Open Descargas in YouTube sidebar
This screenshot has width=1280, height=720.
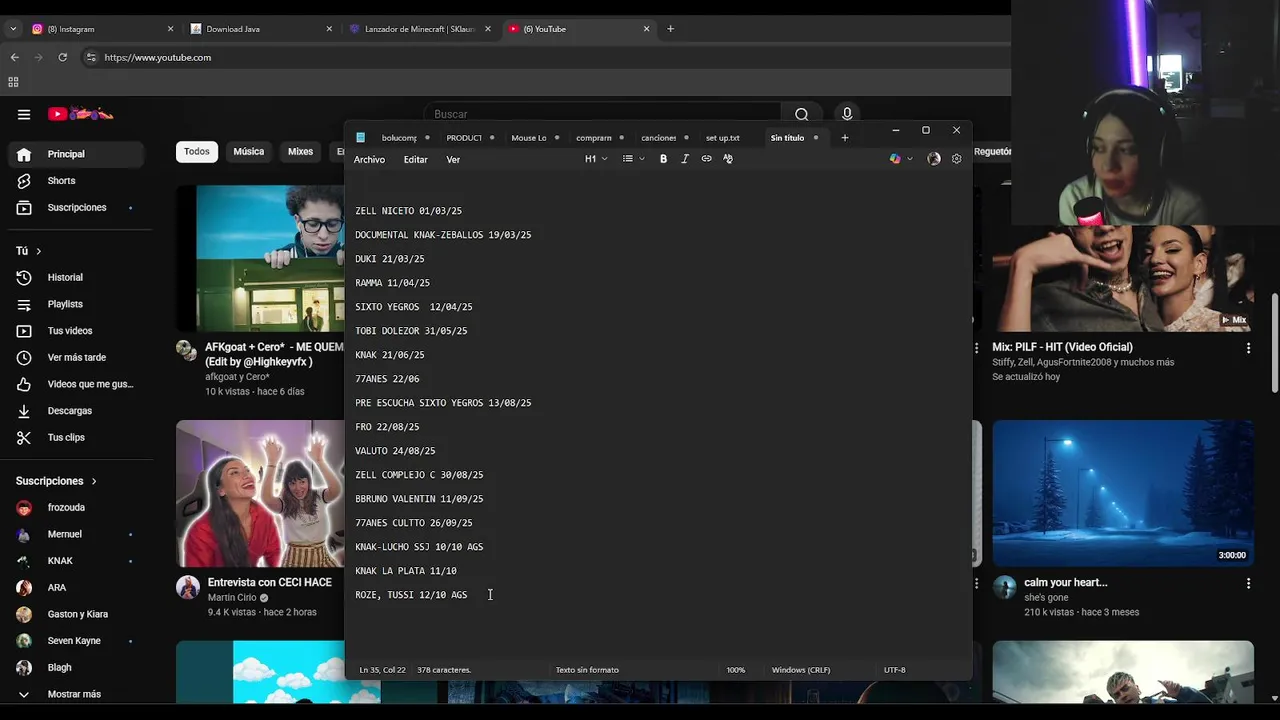point(76,411)
